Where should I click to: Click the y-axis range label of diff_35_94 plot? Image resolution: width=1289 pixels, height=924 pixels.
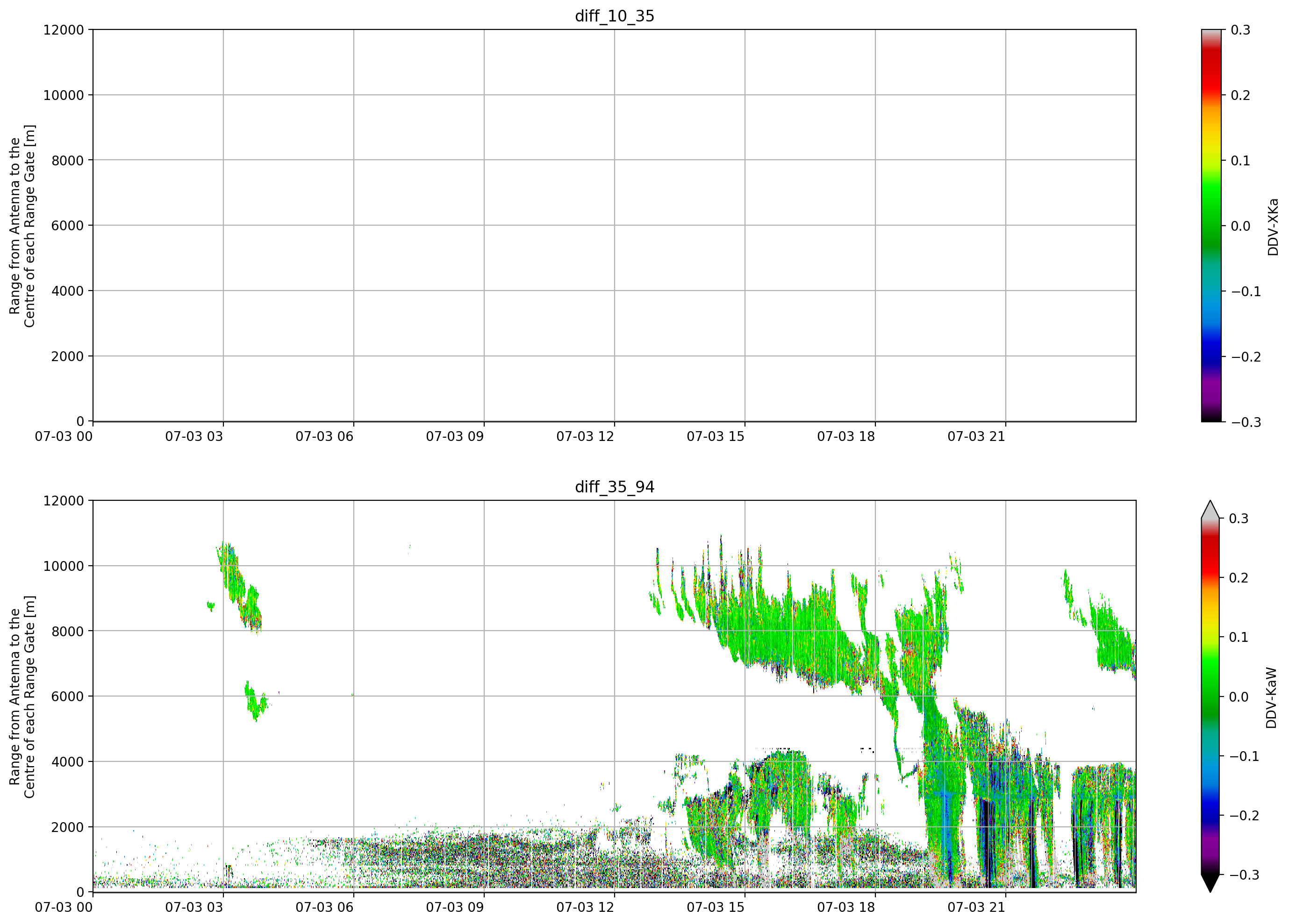tap(22, 696)
